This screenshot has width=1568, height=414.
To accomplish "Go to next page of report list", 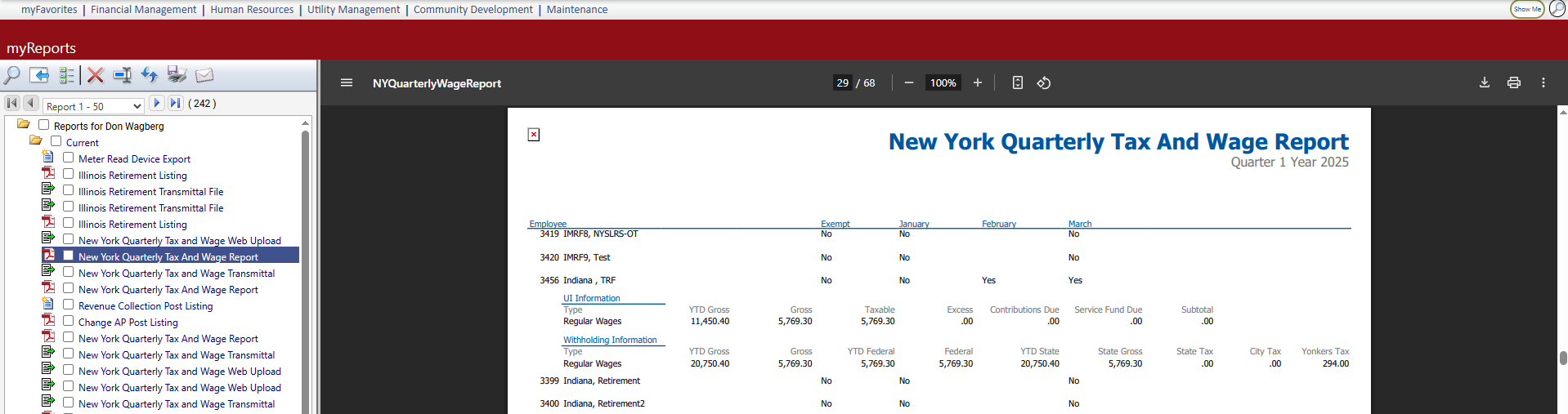I will (x=157, y=103).
